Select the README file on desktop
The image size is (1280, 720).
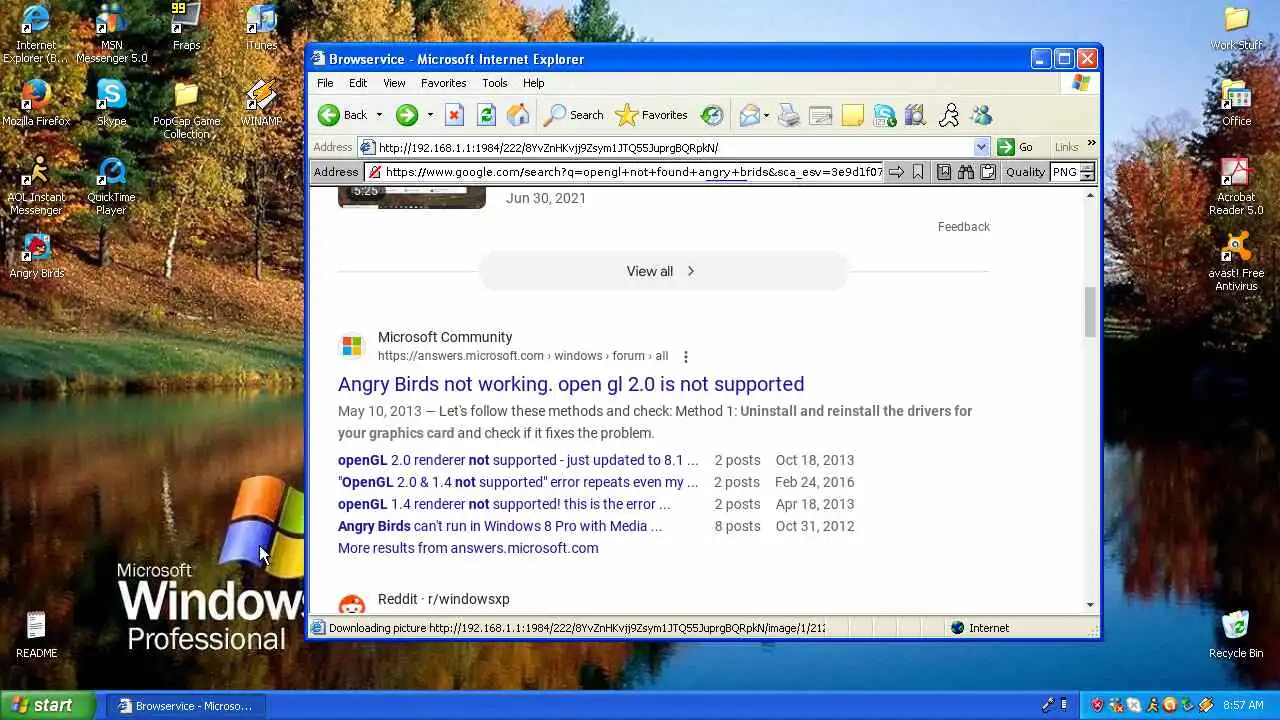[36, 635]
